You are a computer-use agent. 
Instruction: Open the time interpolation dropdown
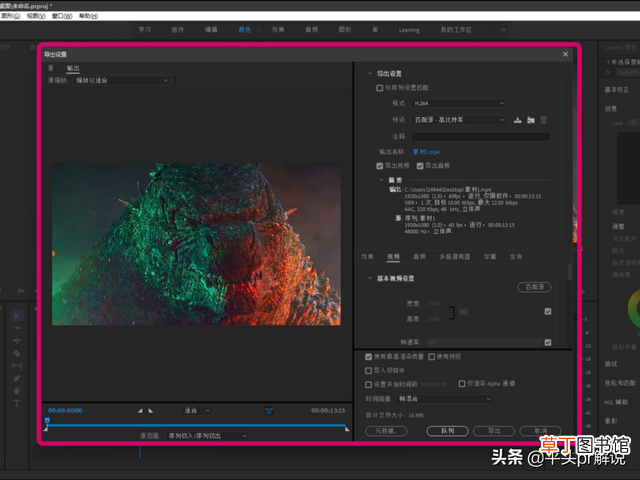444,399
